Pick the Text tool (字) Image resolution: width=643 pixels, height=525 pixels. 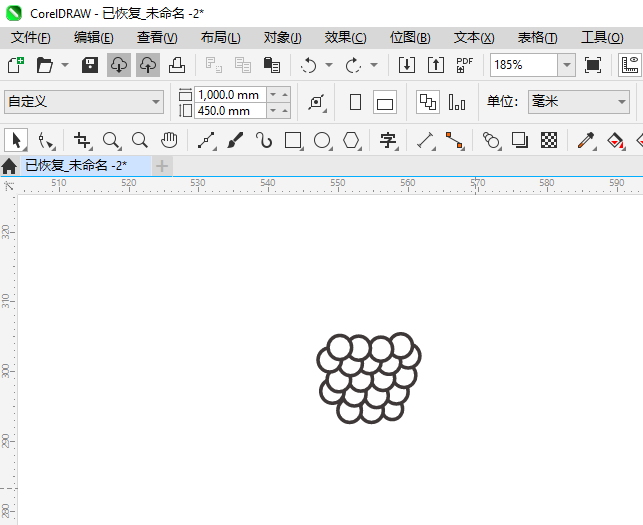click(x=388, y=140)
